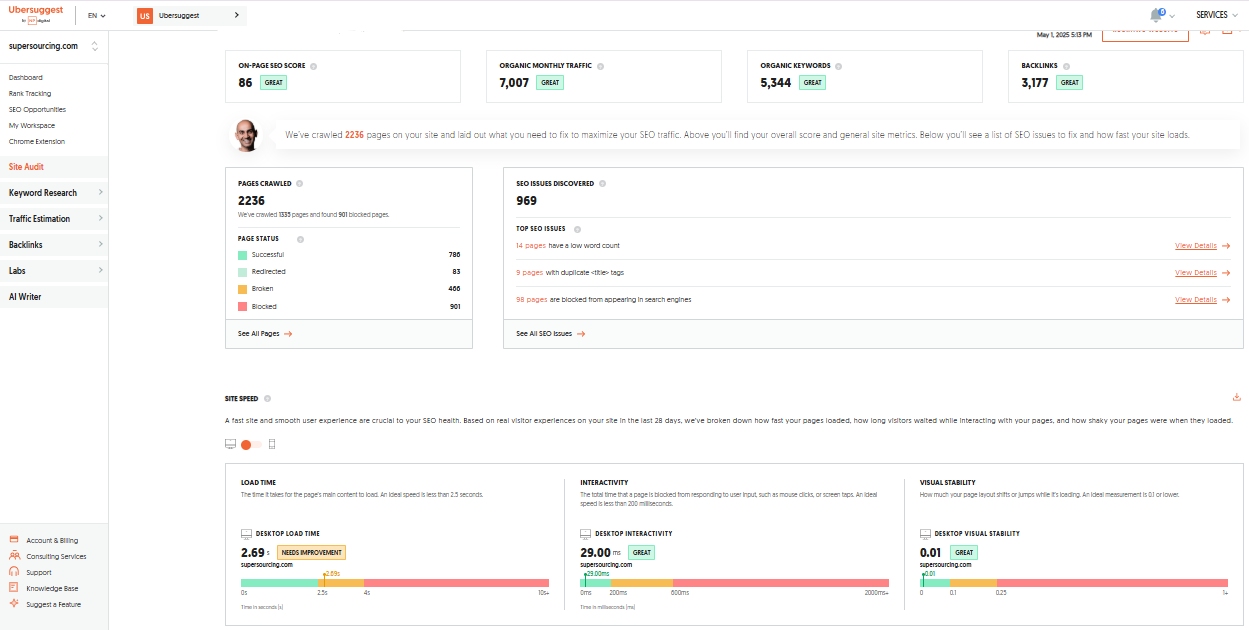1249x630 pixels.
Task: Click the Knowledge Base book icon
Action: tap(14, 588)
